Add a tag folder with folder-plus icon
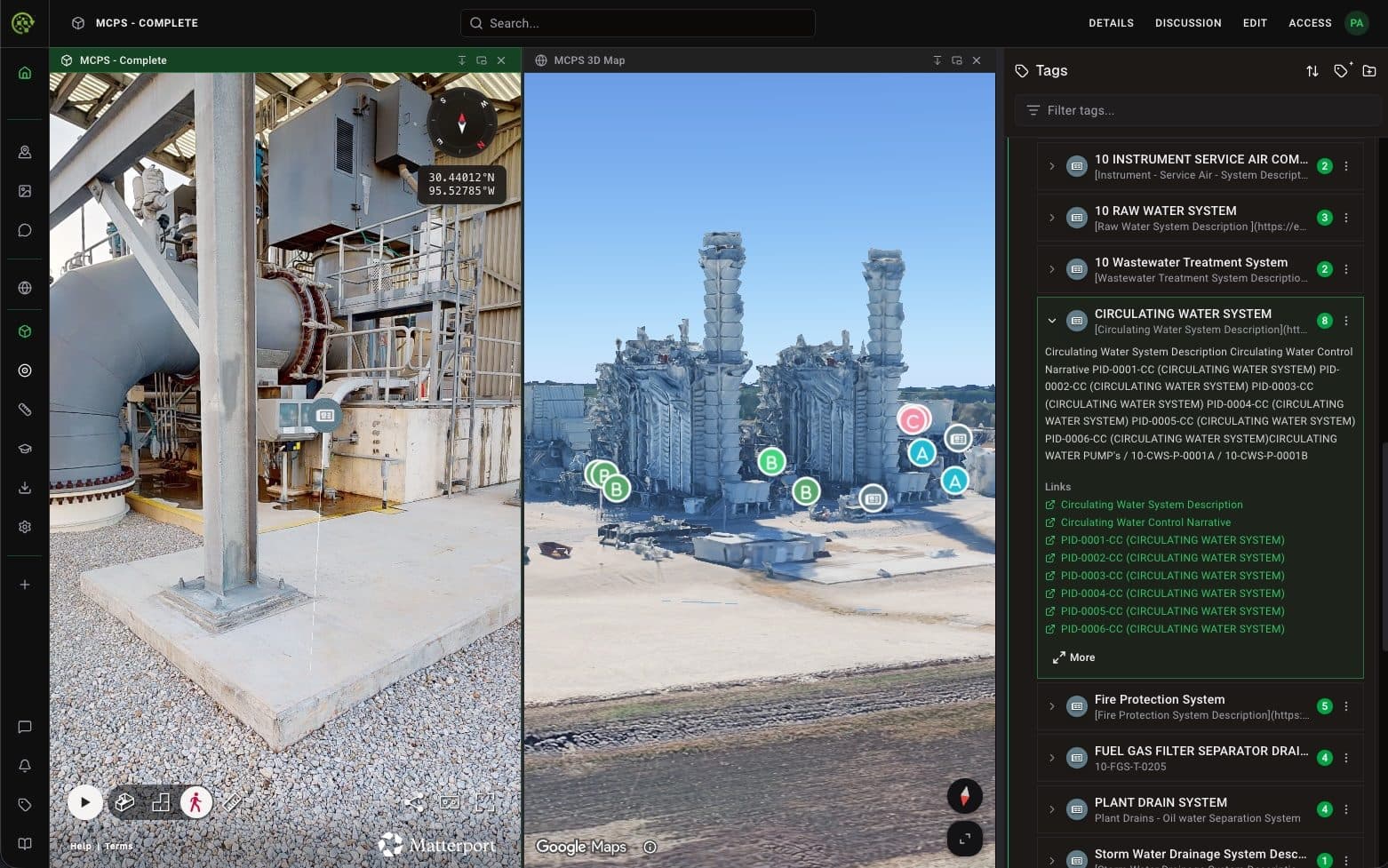This screenshot has height=868, width=1388. [x=1369, y=71]
